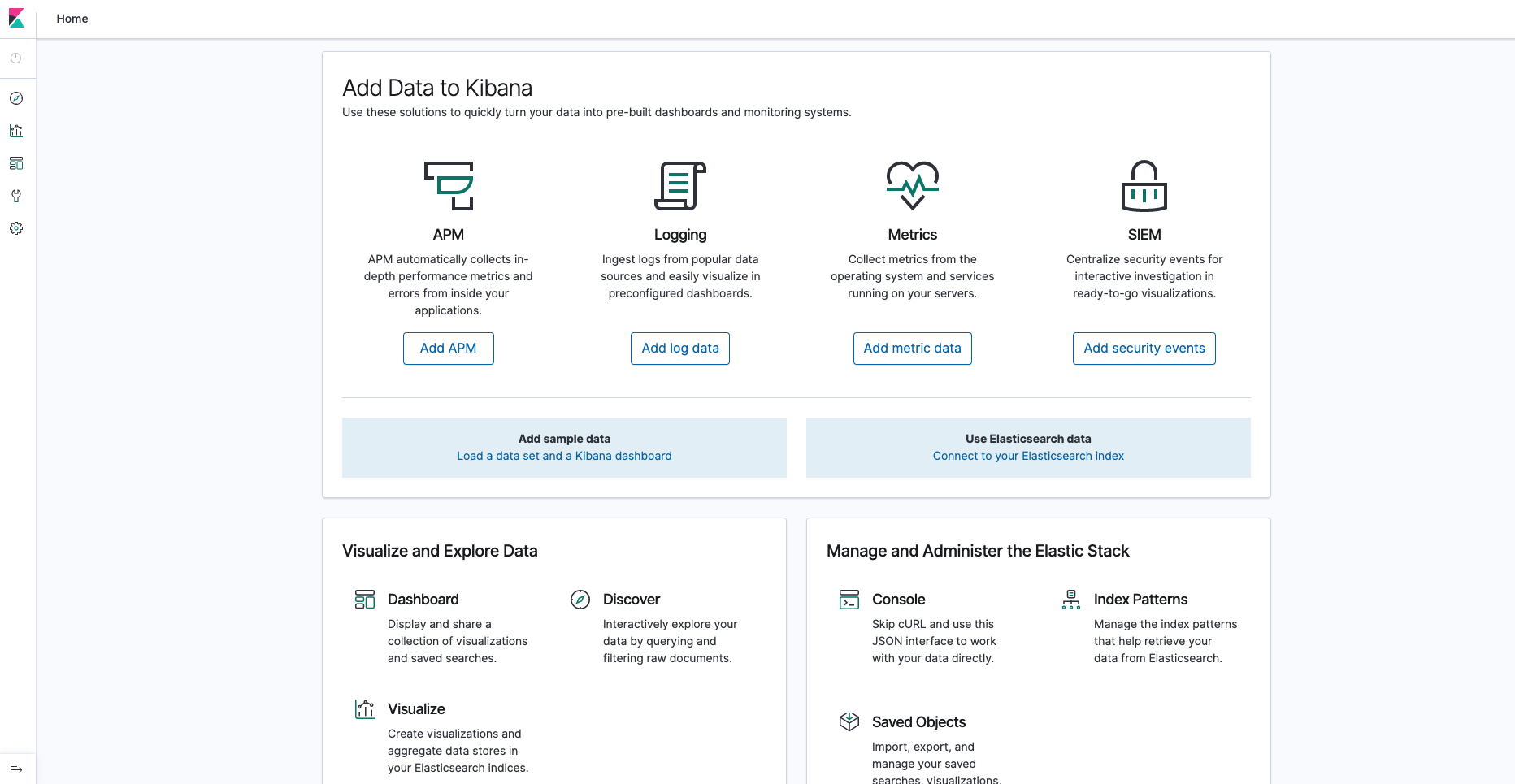Click the 'Use Elasticsearch data' heading
Image resolution: width=1515 pixels, height=784 pixels.
pyautogui.click(x=1028, y=439)
